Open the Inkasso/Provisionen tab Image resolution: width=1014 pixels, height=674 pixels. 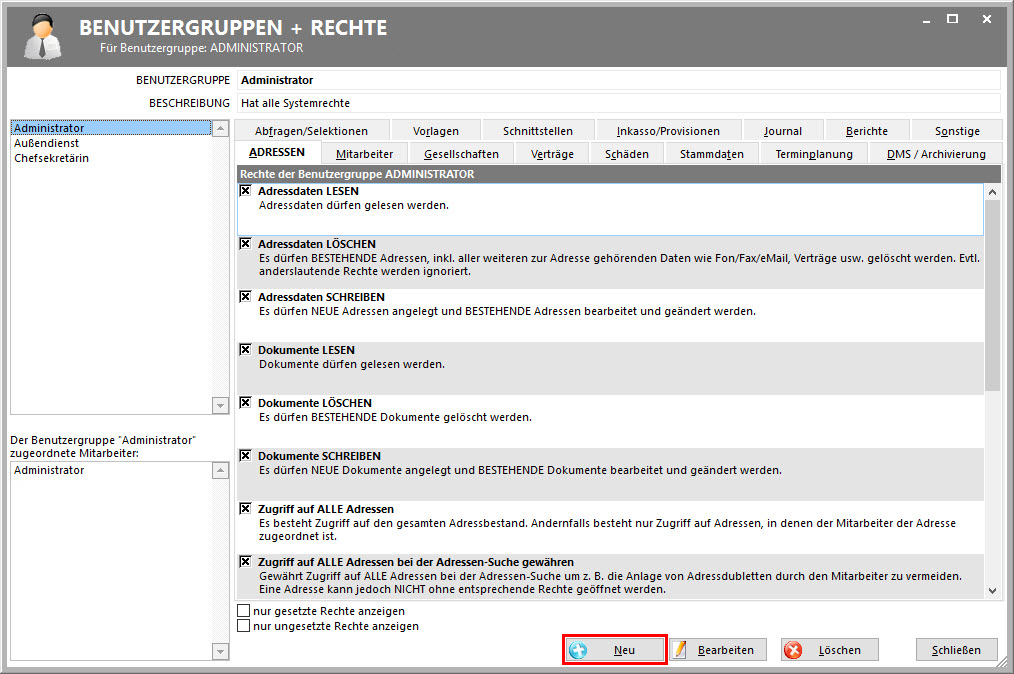click(x=668, y=131)
